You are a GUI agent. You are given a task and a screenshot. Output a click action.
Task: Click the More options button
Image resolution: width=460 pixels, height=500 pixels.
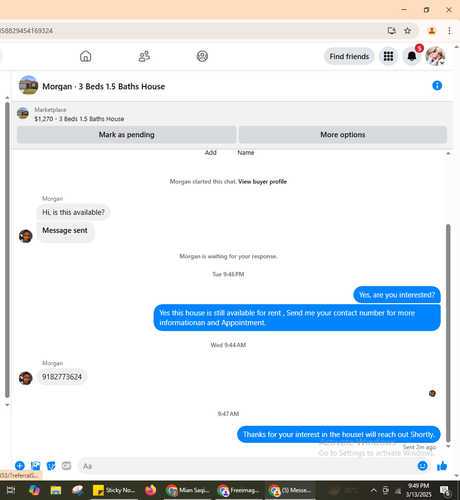click(x=343, y=135)
